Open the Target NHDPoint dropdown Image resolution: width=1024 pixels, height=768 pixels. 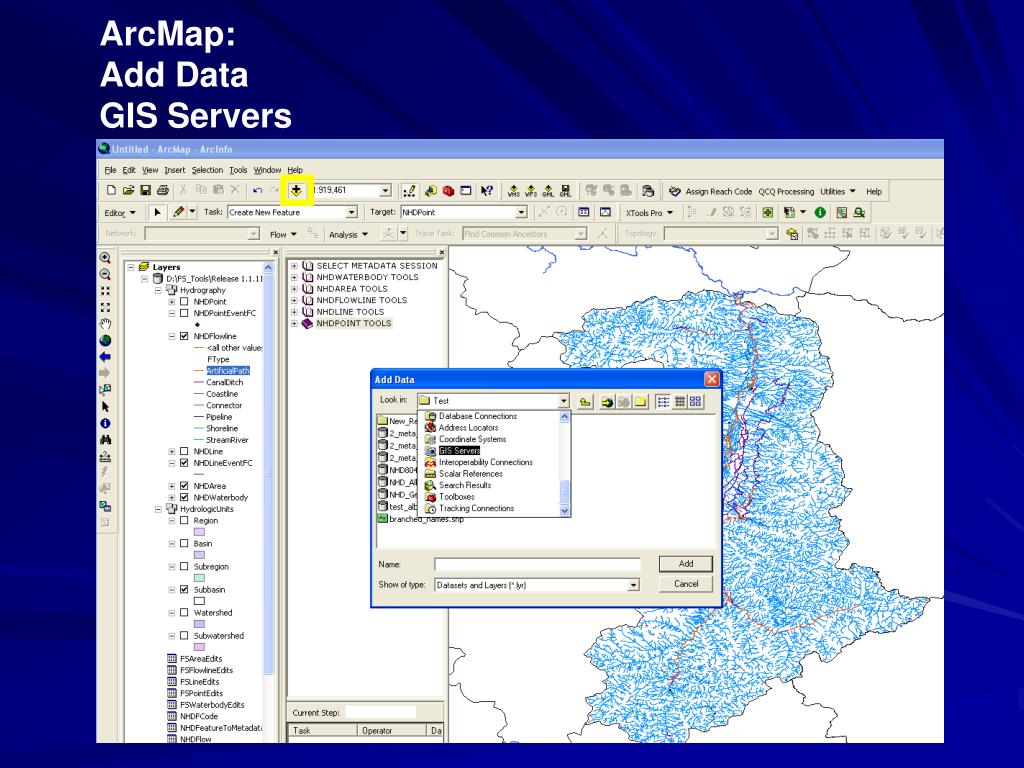tap(521, 212)
